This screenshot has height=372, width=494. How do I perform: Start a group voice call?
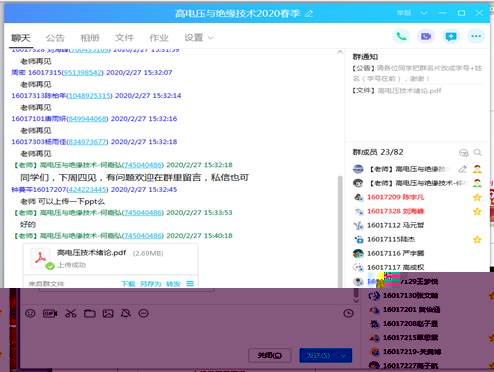pos(401,36)
